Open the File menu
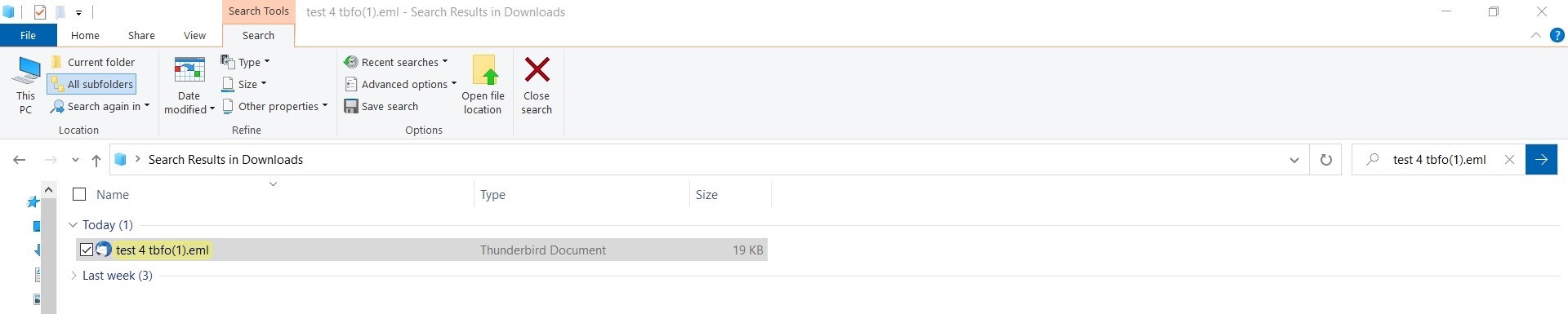Viewport: 1568px width, 314px height. click(28, 35)
